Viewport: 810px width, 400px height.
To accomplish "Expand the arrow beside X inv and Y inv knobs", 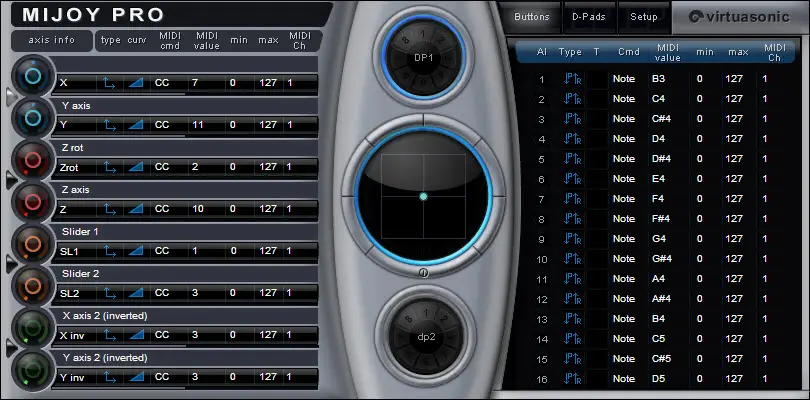I will pyautogui.click(x=11, y=348).
